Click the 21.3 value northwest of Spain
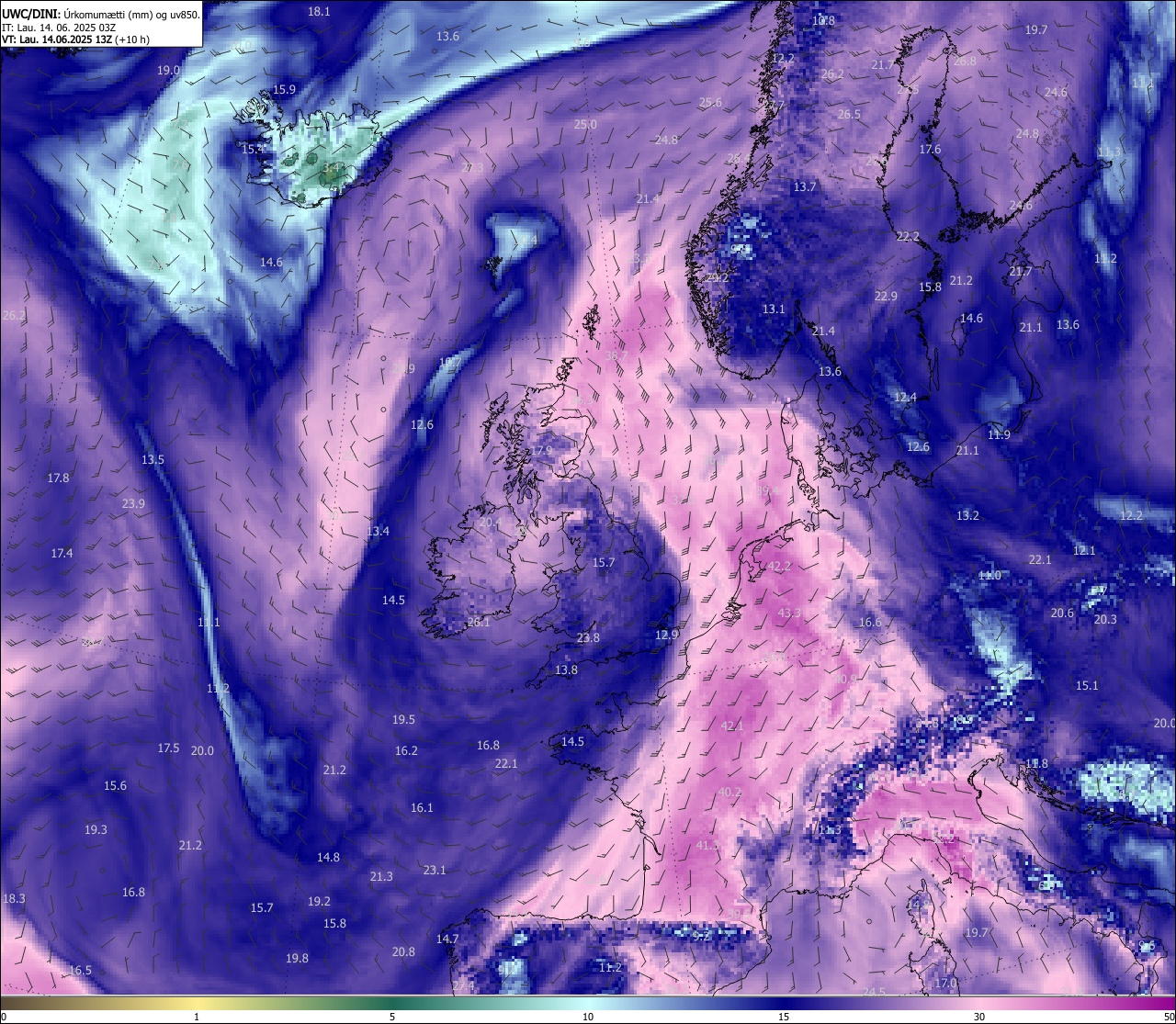Viewport: 1176px width, 1024px height. [381, 877]
